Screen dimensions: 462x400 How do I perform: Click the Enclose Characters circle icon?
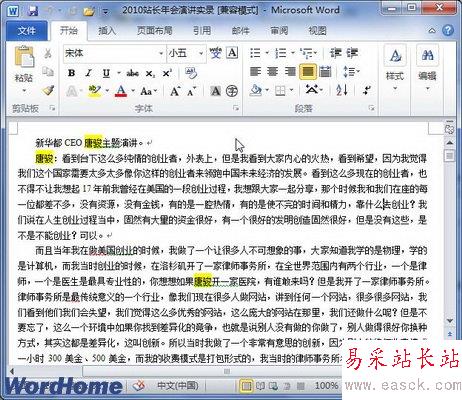232,91
